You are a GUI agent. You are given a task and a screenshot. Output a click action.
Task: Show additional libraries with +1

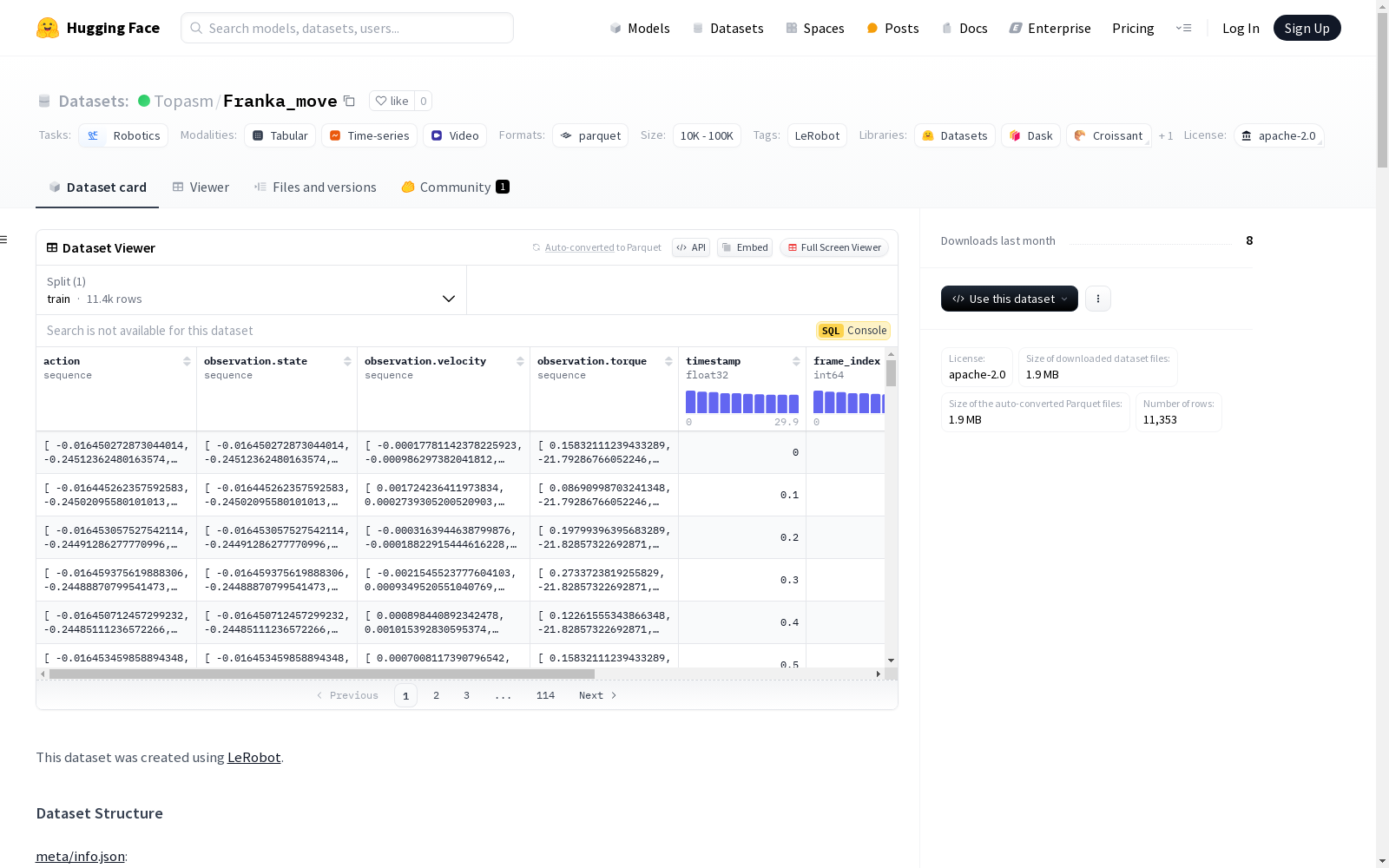pos(1166,135)
